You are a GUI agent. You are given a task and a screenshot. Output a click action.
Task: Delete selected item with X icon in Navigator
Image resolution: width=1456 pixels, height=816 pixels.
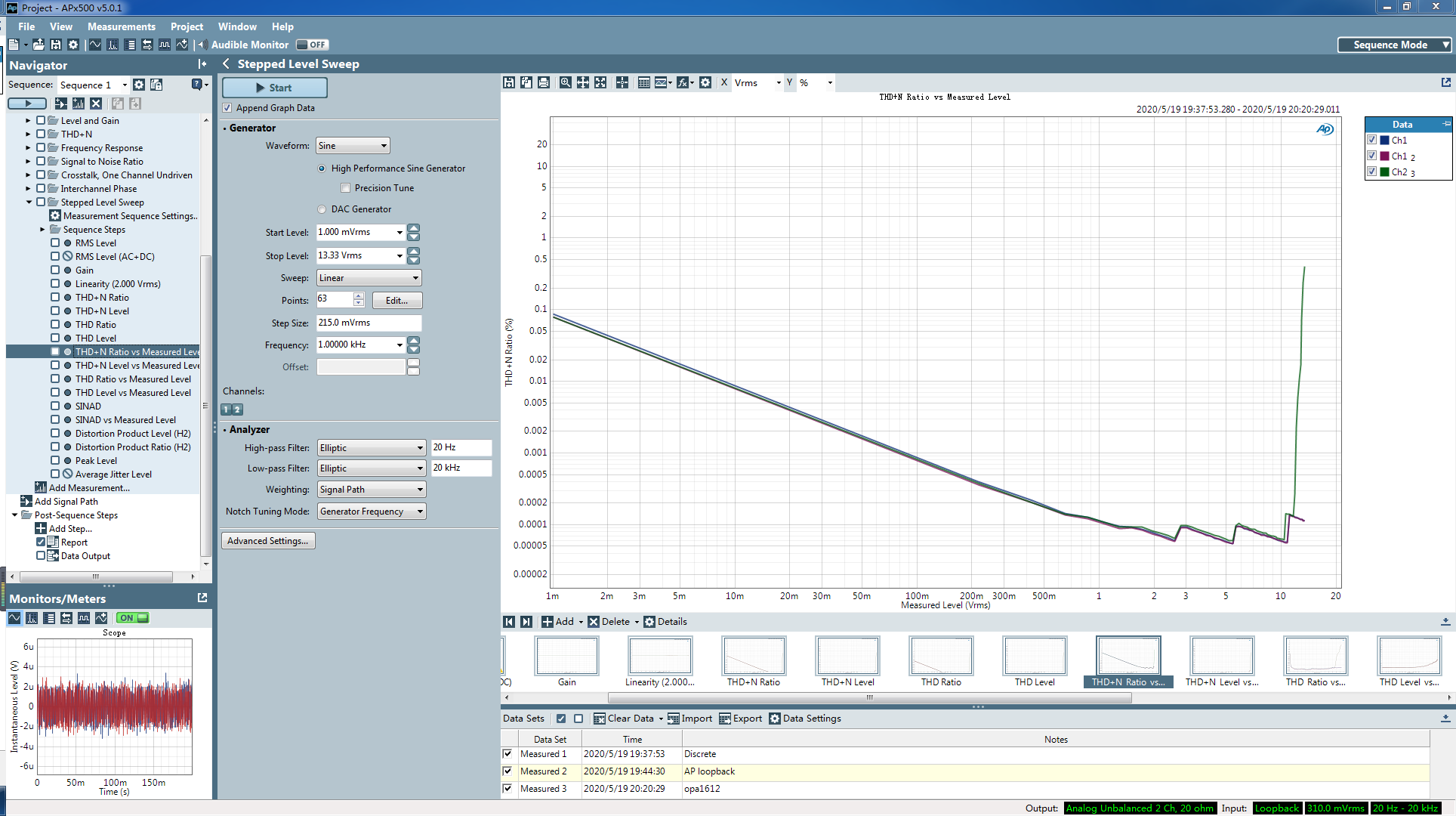tap(96, 104)
